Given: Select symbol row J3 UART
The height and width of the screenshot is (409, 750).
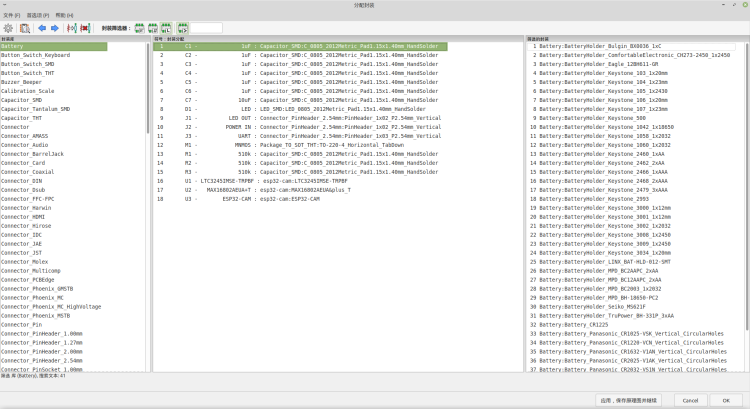Looking at the screenshot, I should pos(300,136).
